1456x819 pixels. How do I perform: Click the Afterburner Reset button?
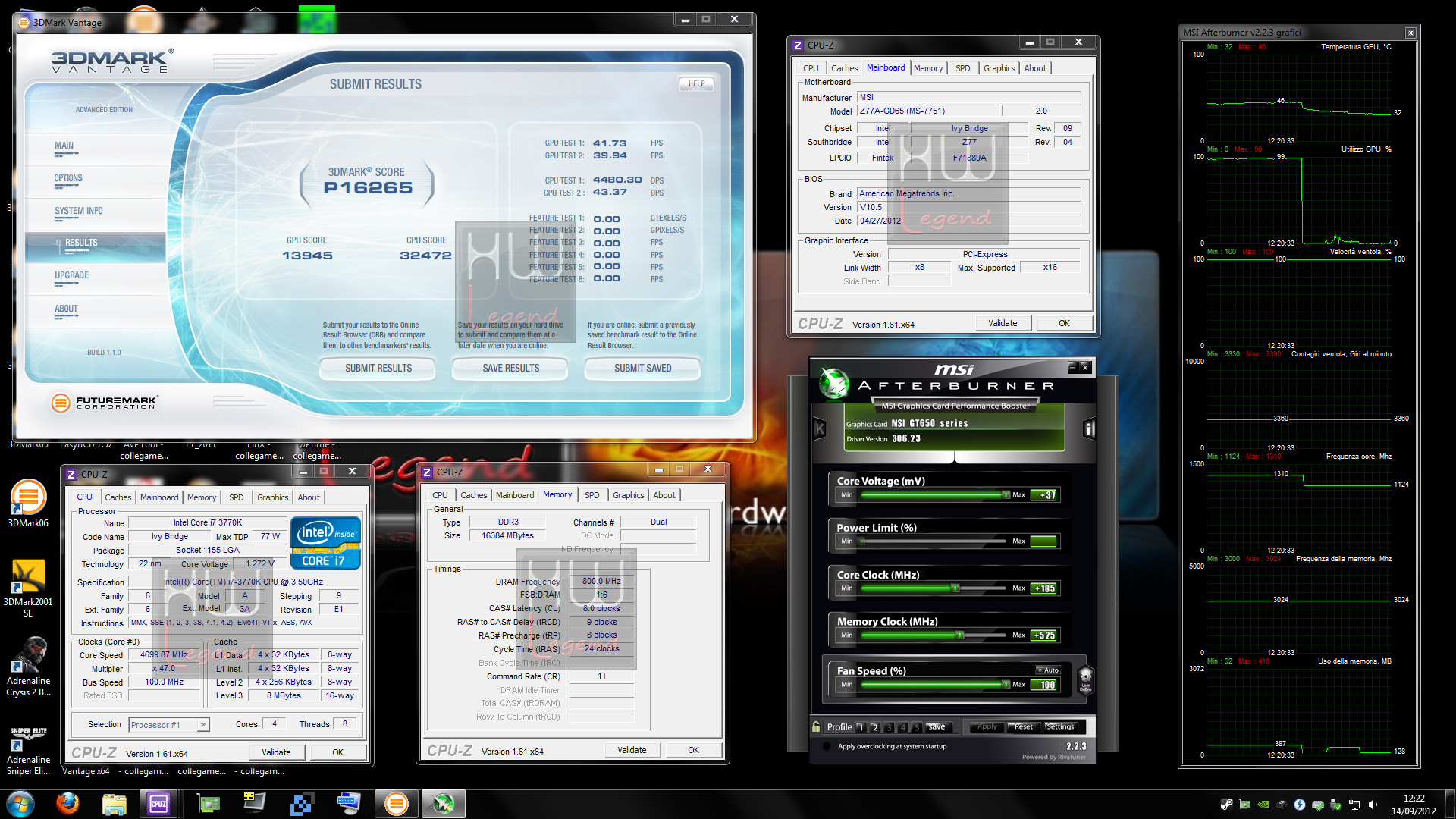point(1024,726)
